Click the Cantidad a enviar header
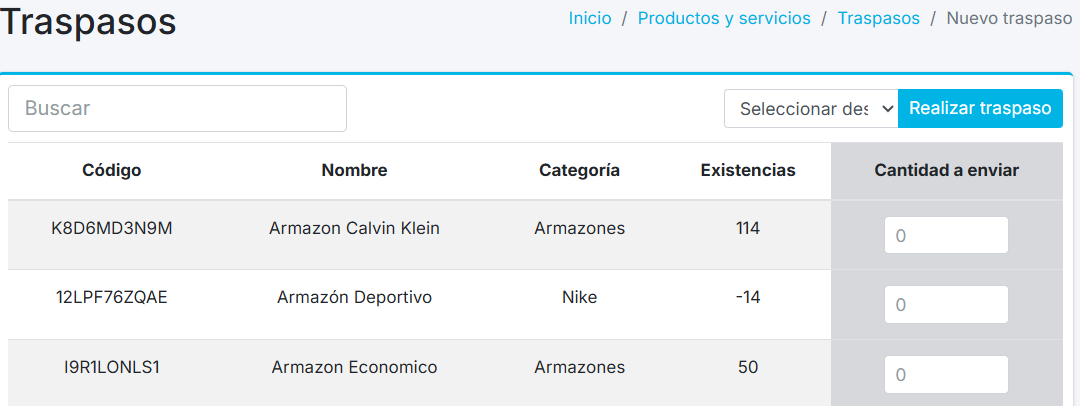 pyautogui.click(x=946, y=170)
